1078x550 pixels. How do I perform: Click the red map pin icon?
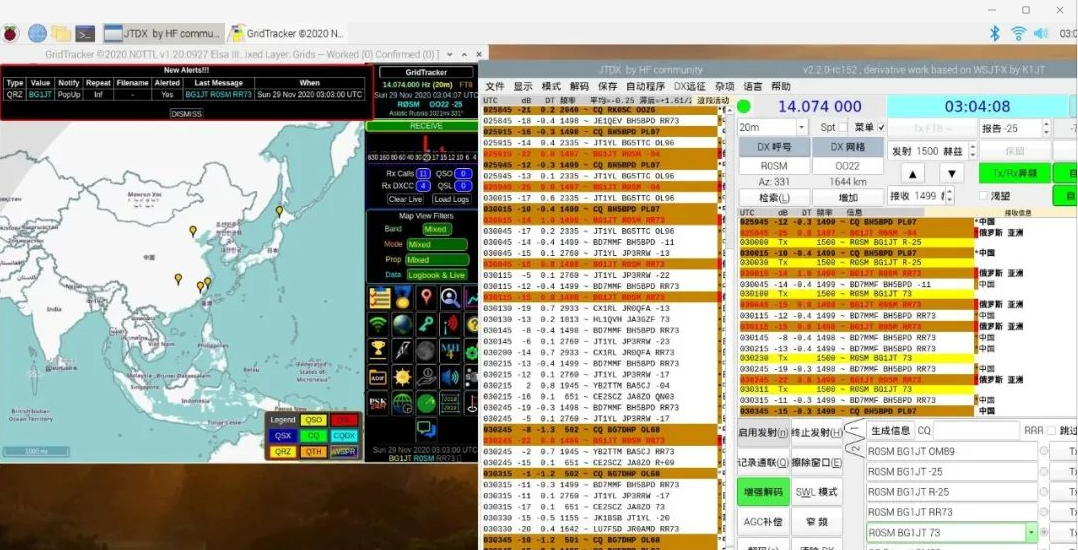pyautogui.click(x=426, y=298)
